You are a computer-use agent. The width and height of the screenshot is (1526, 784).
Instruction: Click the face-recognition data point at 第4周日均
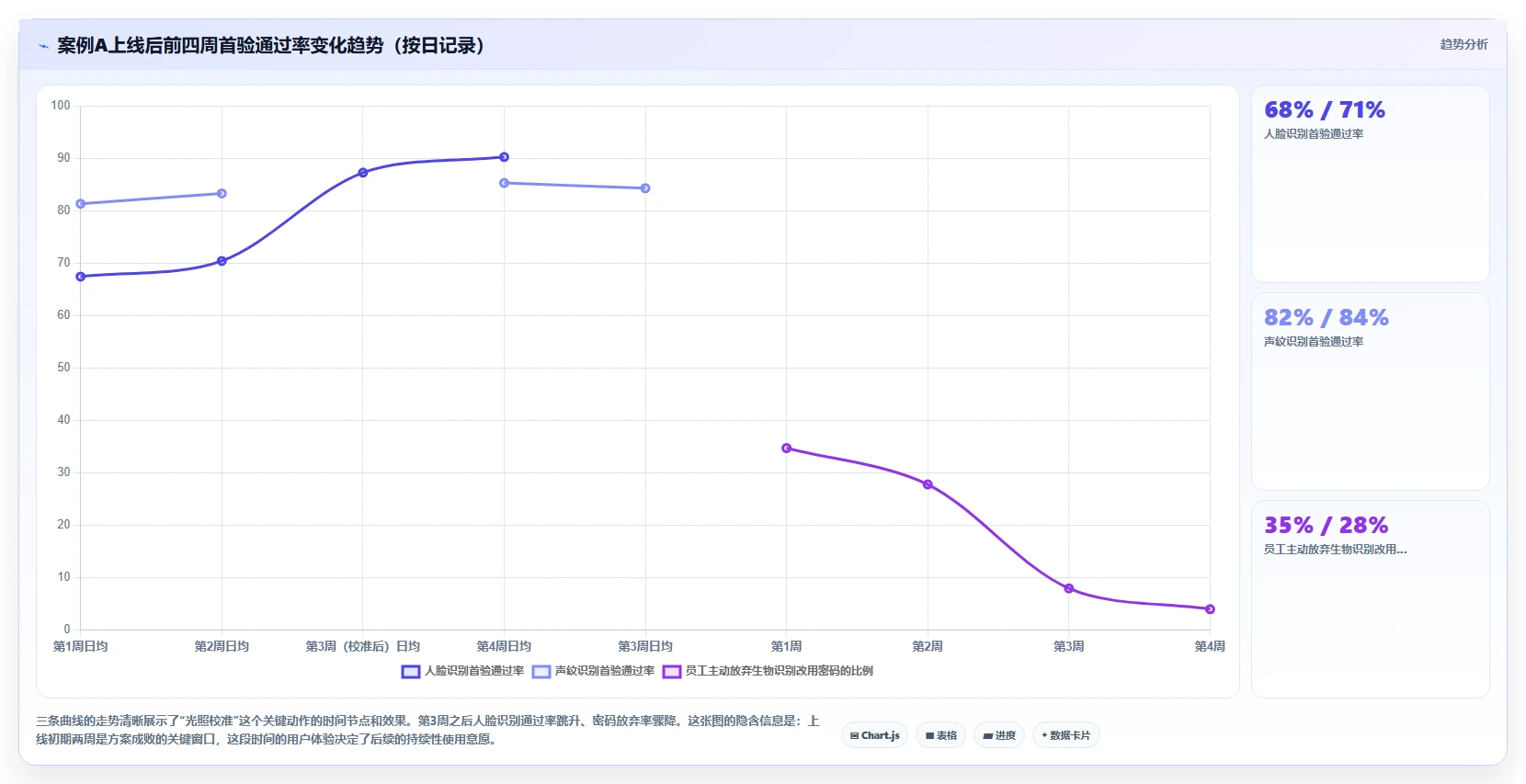point(504,157)
